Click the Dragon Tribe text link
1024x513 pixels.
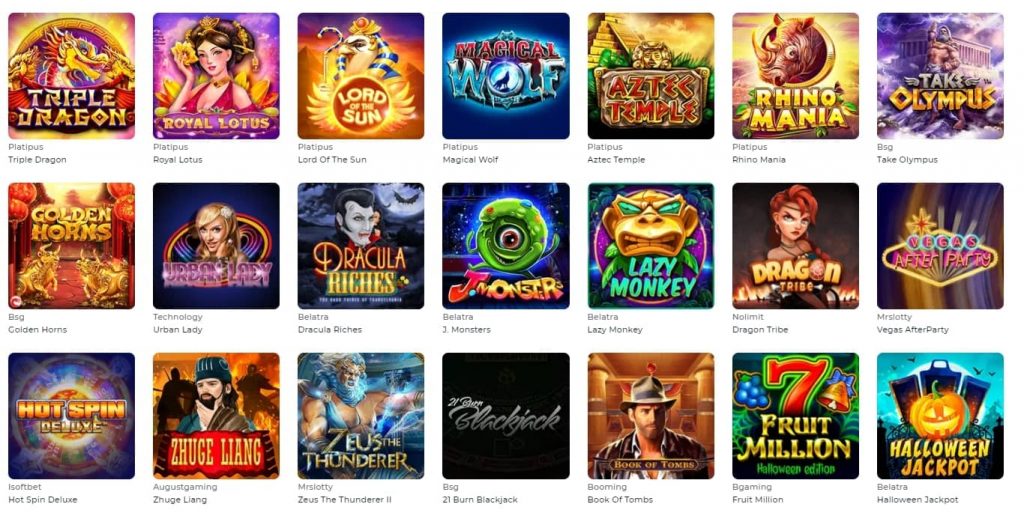coord(760,330)
